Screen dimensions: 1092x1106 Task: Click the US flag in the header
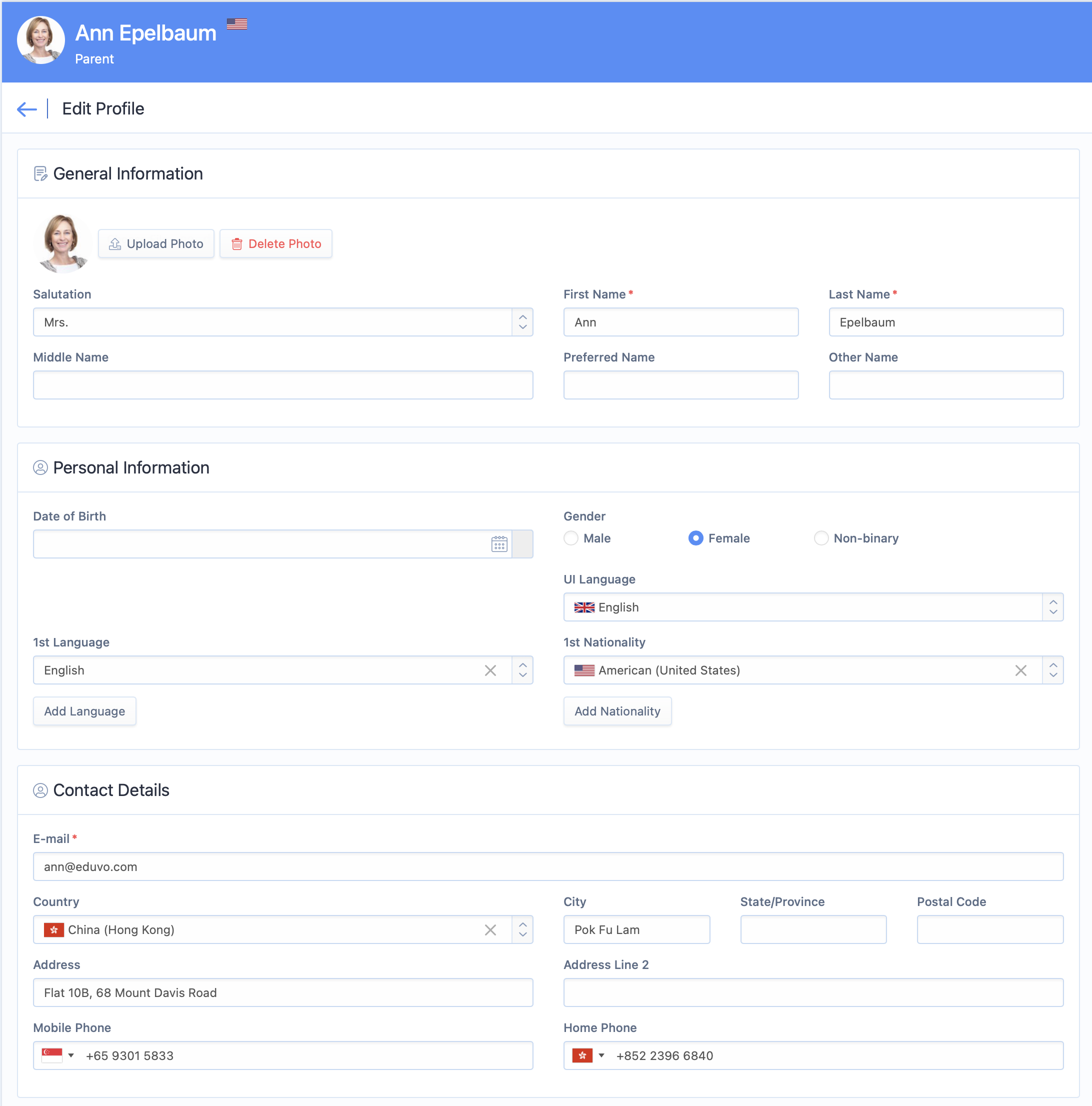tap(236, 24)
